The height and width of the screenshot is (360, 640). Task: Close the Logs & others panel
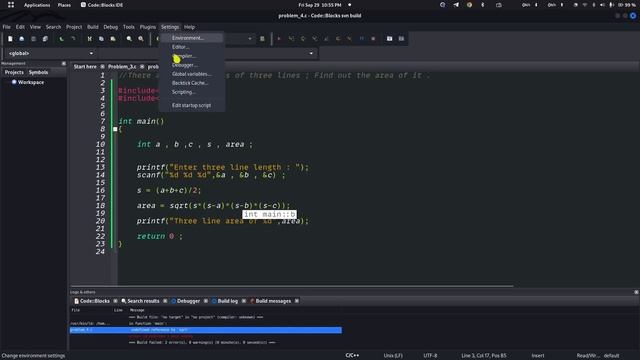636,292
